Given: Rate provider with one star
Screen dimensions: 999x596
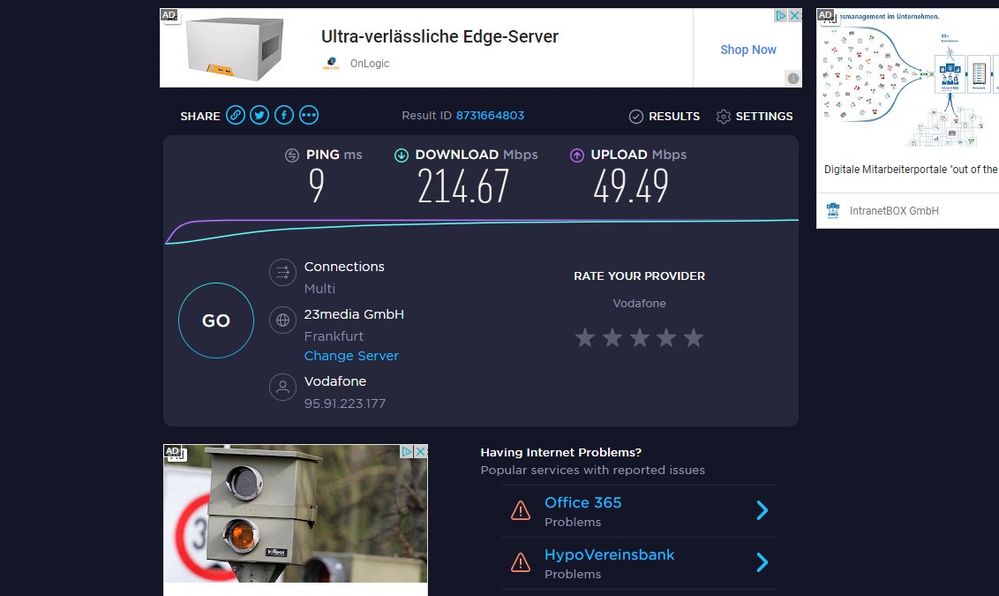Looking at the screenshot, I should (585, 337).
